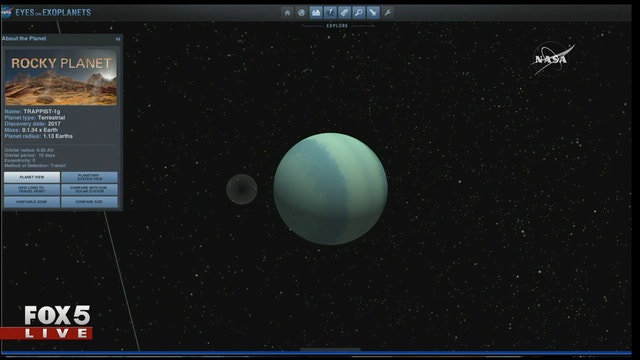Select the tag-shaped icon in toolbar
Image resolution: width=640 pixels, height=360 pixels.
click(x=344, y=13)
